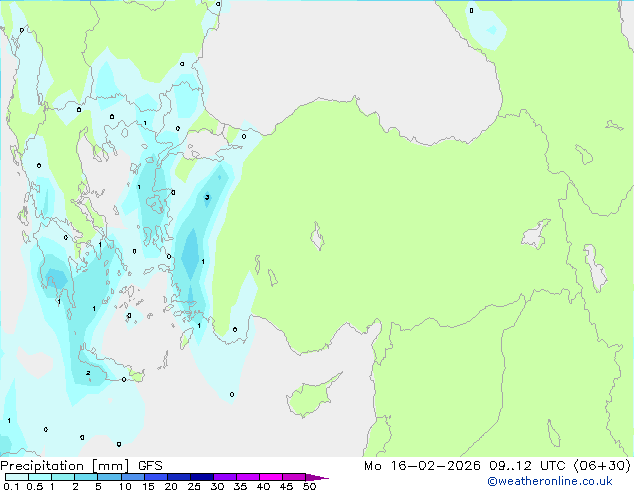
Task: Click the legend tick label '50'
Action: [309, 486]
